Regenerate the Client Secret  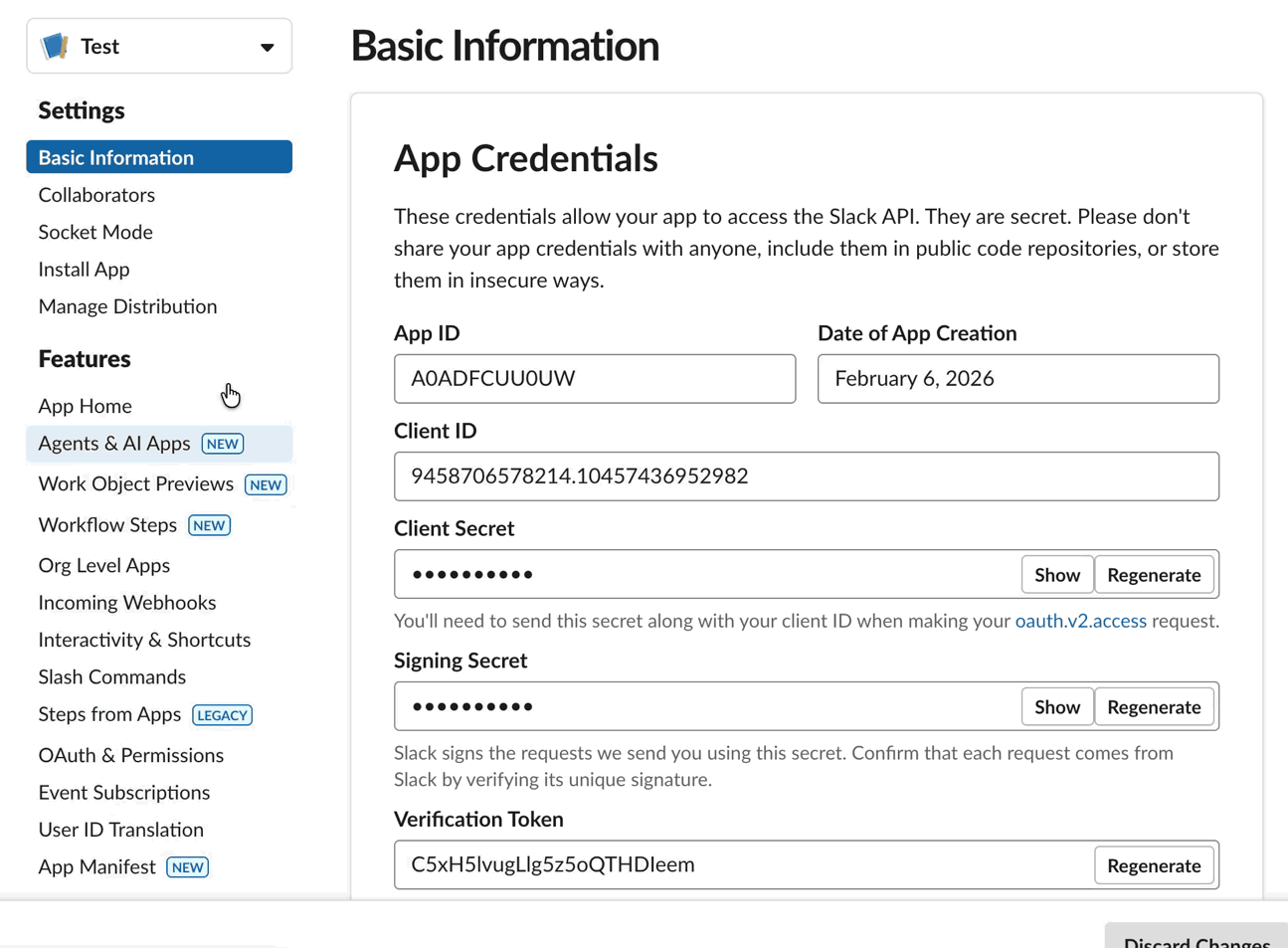(x=1154, y=575)
